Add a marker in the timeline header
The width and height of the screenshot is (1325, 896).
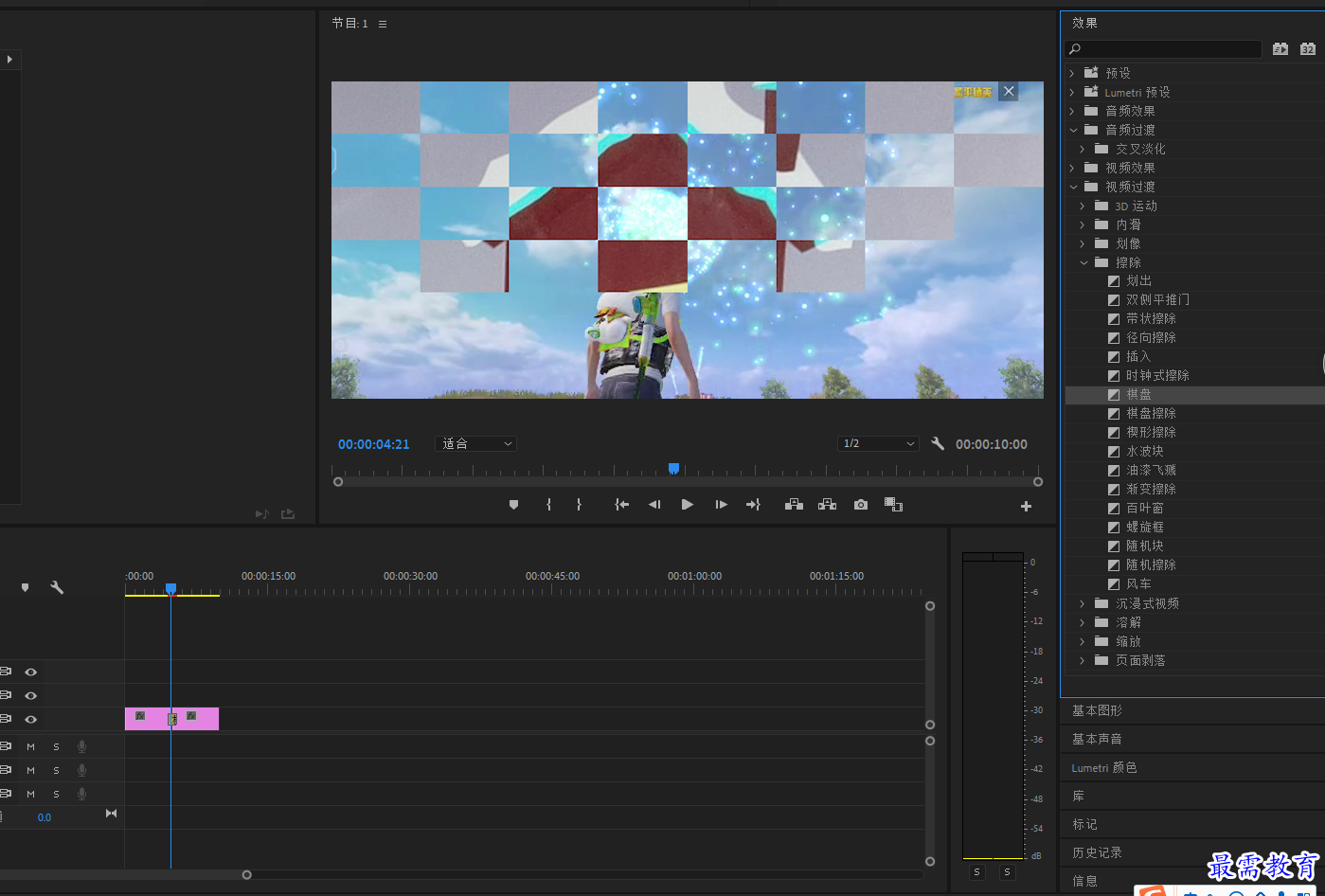(x=26, y=588)
